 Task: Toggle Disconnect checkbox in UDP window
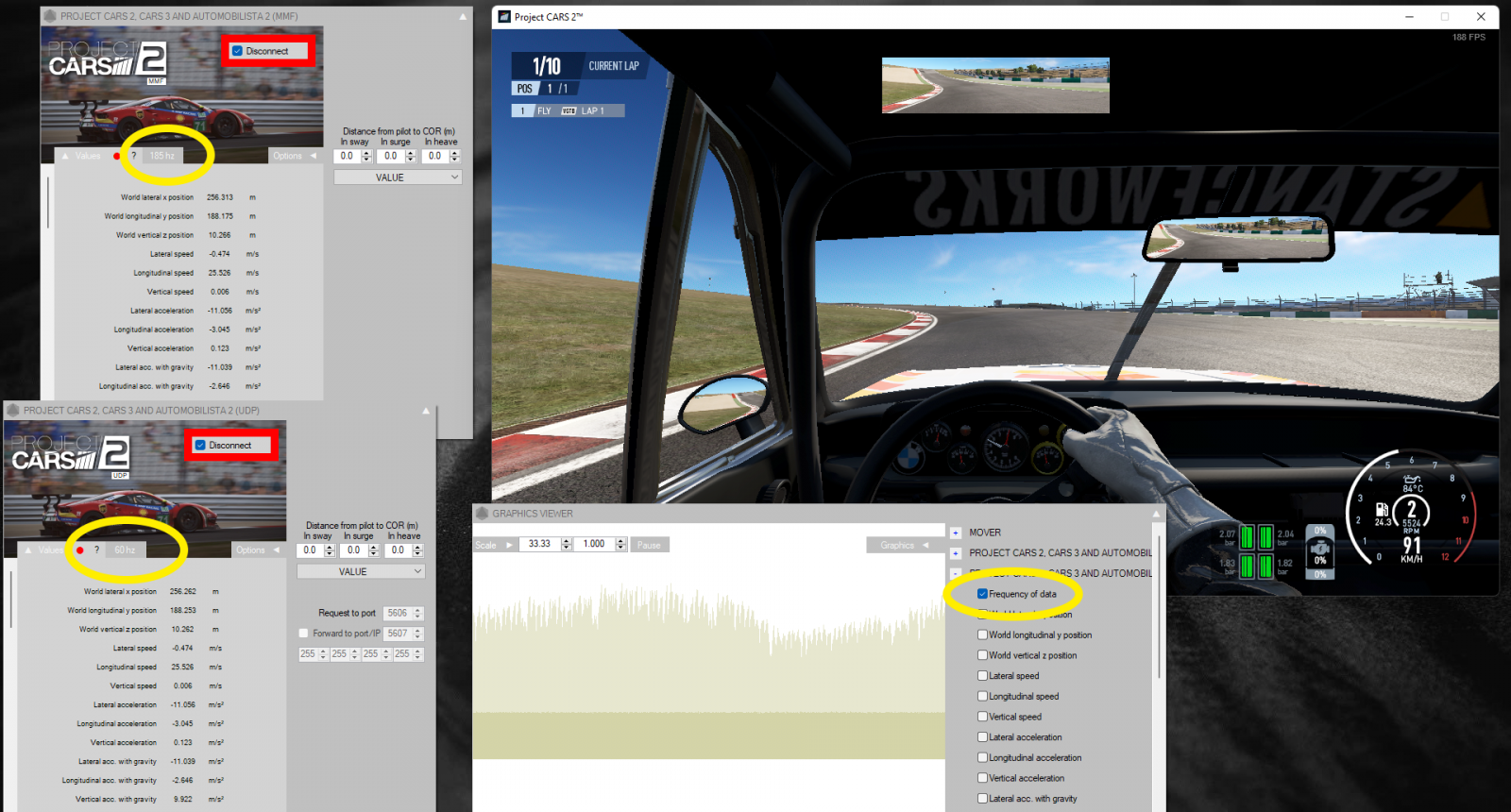point(200,445)
